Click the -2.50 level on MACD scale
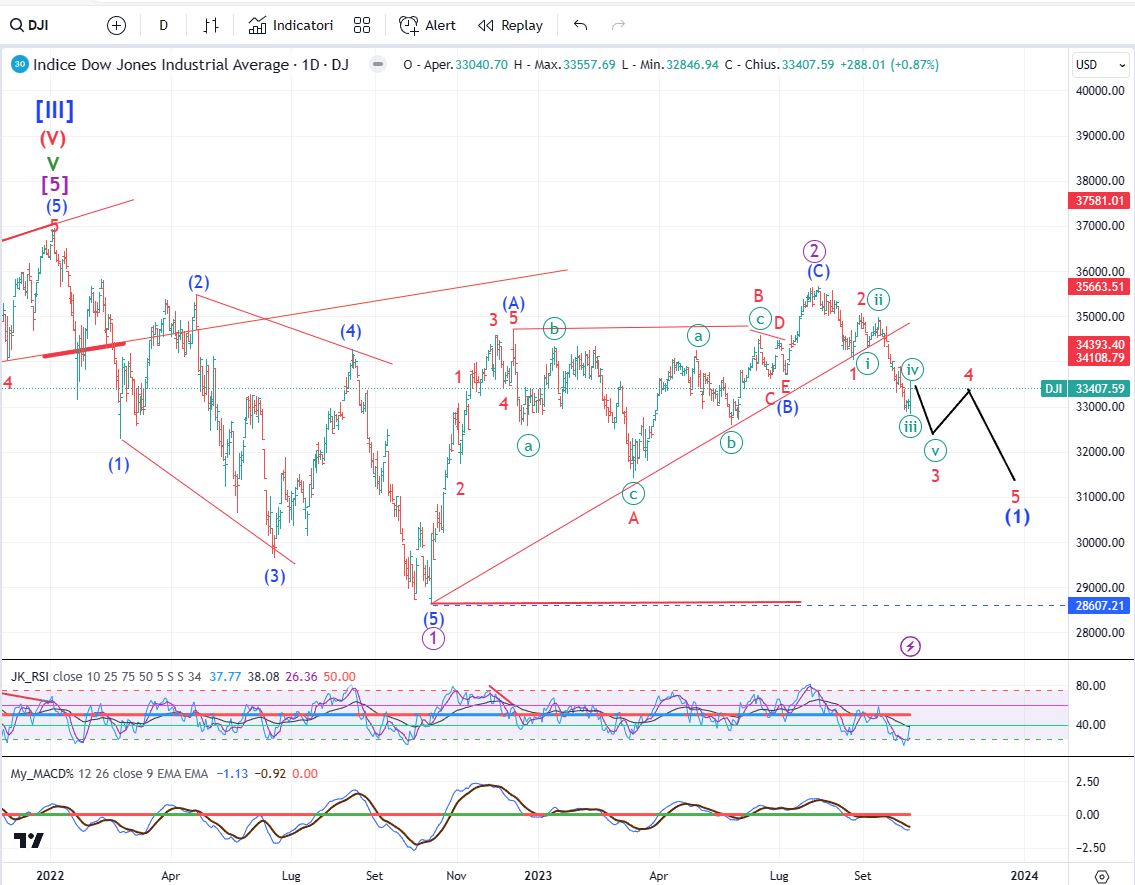The image size is (1135, 885). click(1089, 847)
